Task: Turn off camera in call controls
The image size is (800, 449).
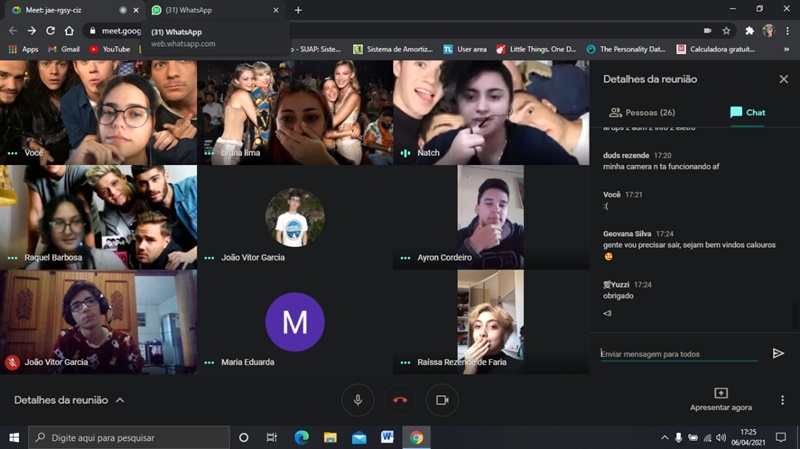Action: pos(442,400)
